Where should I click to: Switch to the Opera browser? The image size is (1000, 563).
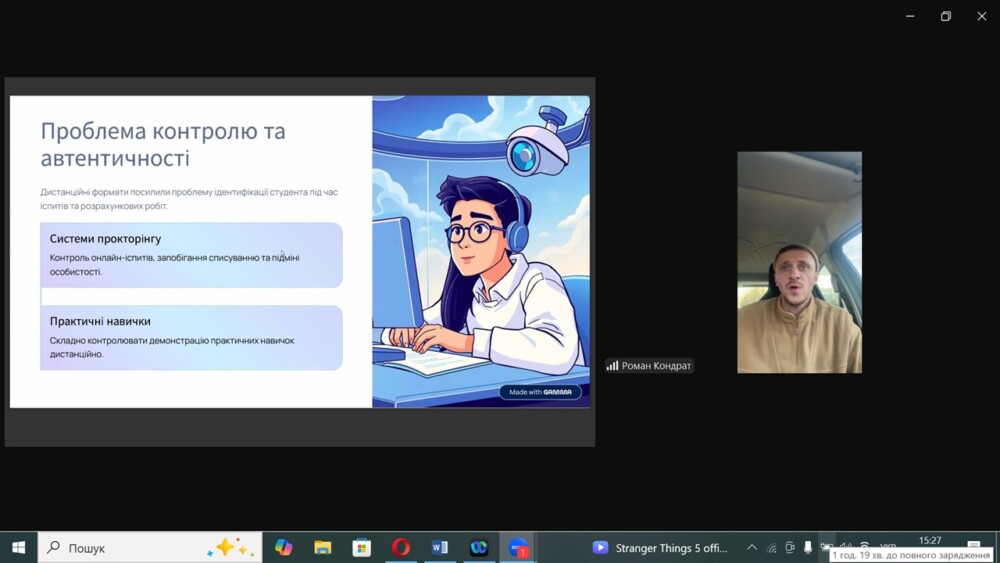pyautogui.click(x=401, y=547)
